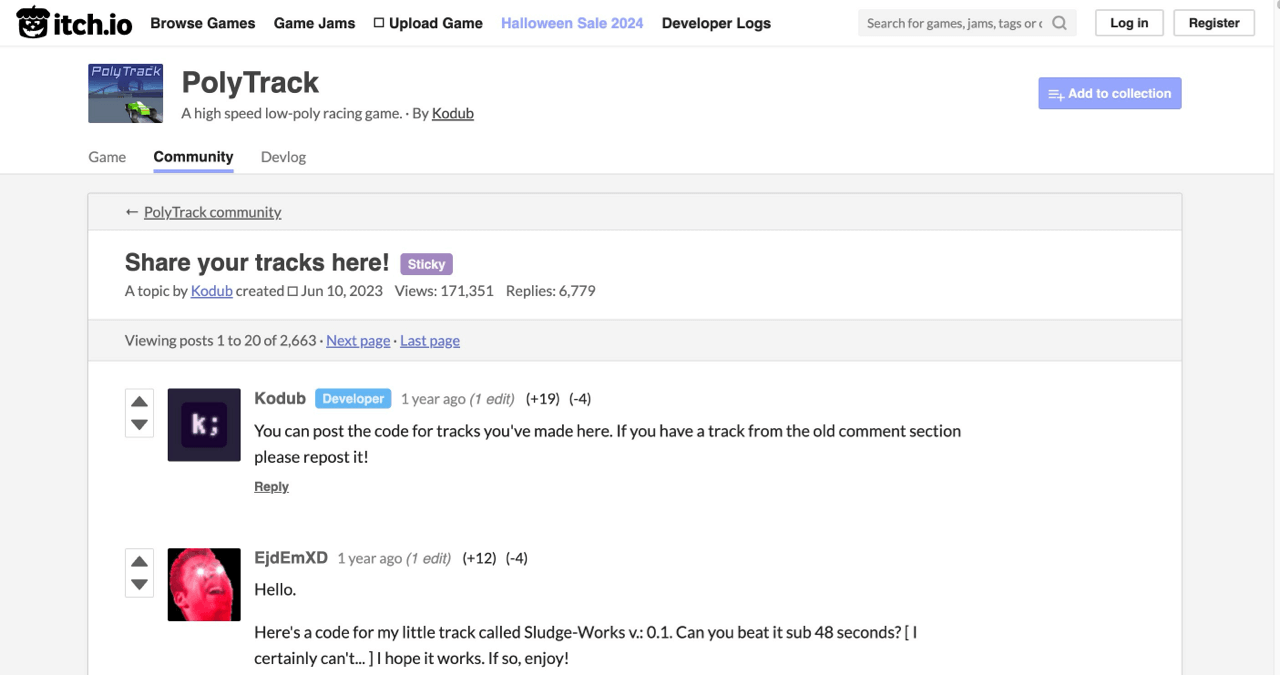Open Kodub's profile in game byline

point(452,113)
